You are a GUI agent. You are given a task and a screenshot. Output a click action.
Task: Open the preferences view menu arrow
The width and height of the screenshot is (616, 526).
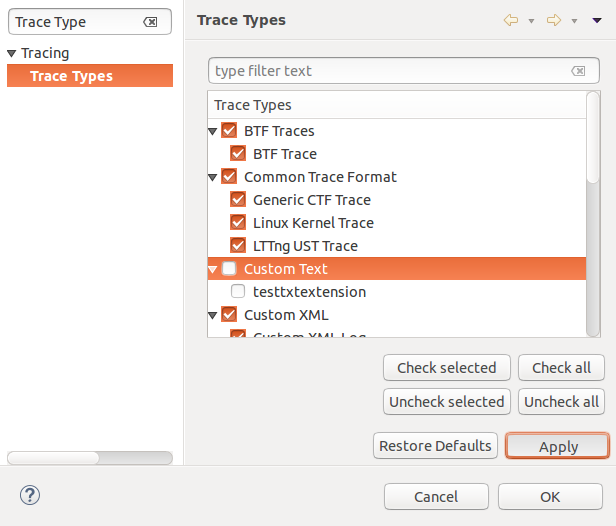coord(597,20)
